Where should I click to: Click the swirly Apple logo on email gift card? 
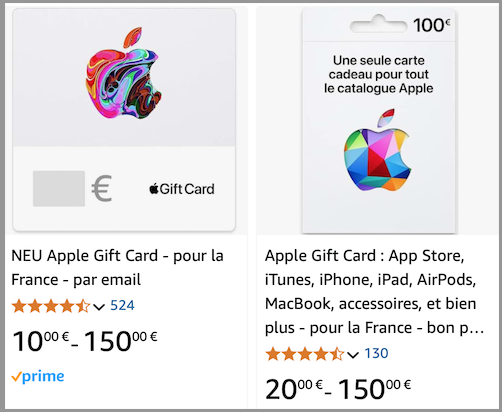click(124, 73)
